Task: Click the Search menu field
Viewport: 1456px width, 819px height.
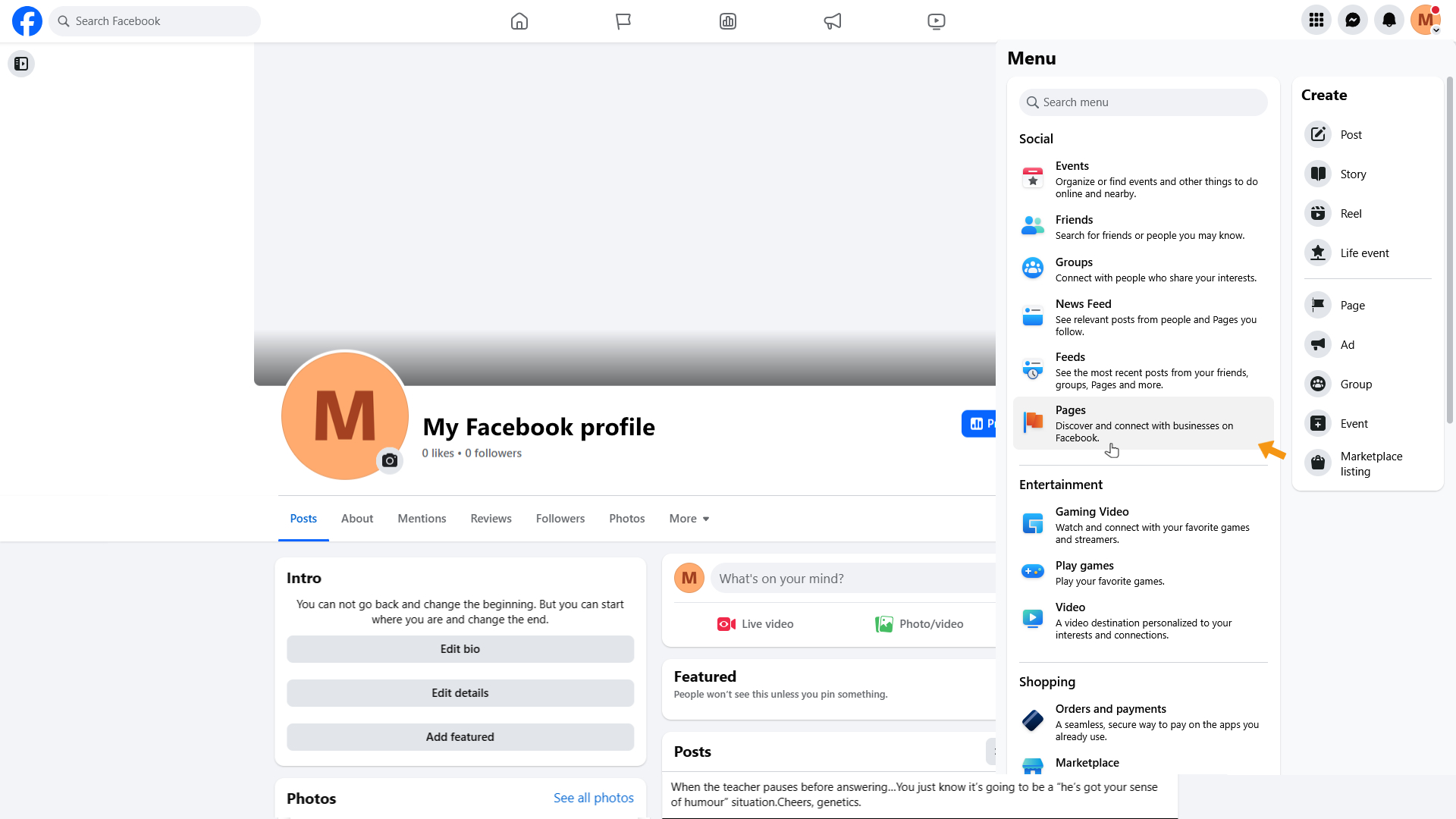Action: click(x=1144, y=102)
